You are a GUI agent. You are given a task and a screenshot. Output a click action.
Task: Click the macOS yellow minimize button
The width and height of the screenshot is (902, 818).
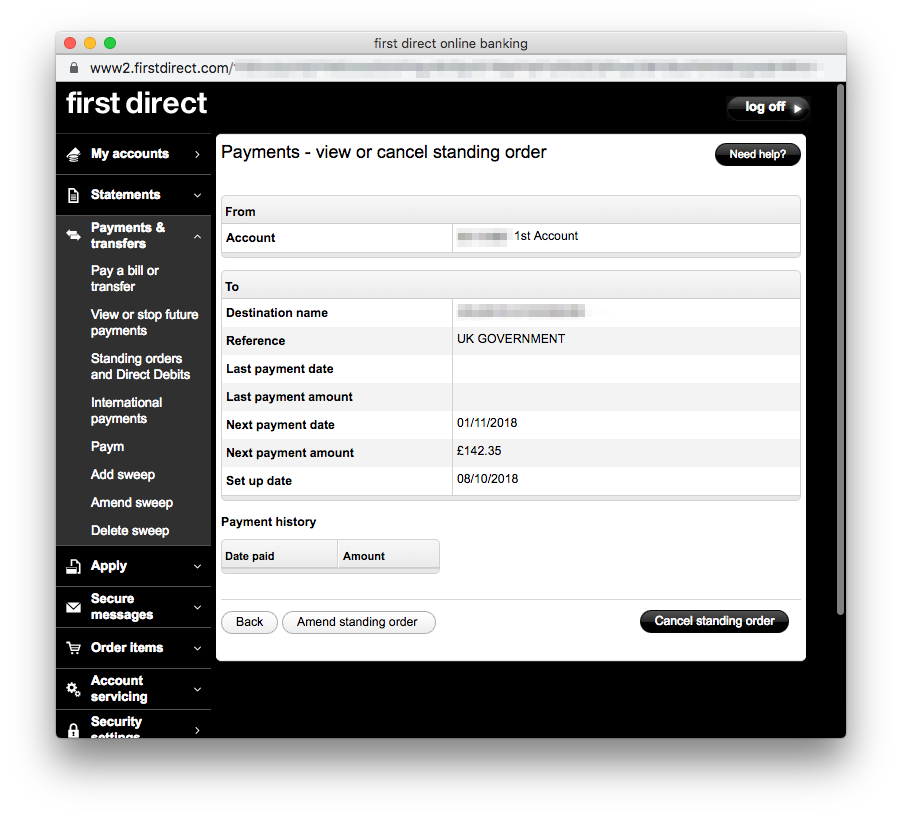coord(90,43)
